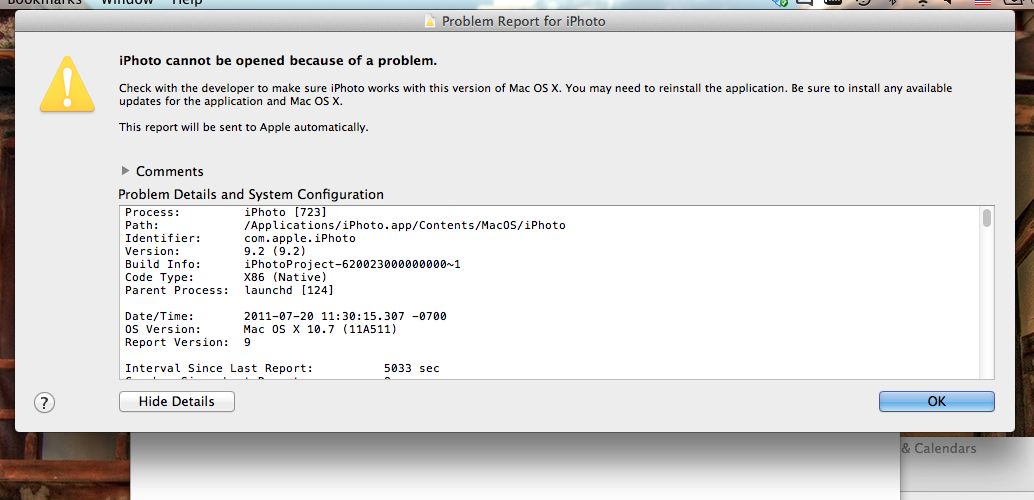This screenshot has height=500, width=1034.
Task: Click the Problem Details scrollbar thumb
Action: click(987, 218)
